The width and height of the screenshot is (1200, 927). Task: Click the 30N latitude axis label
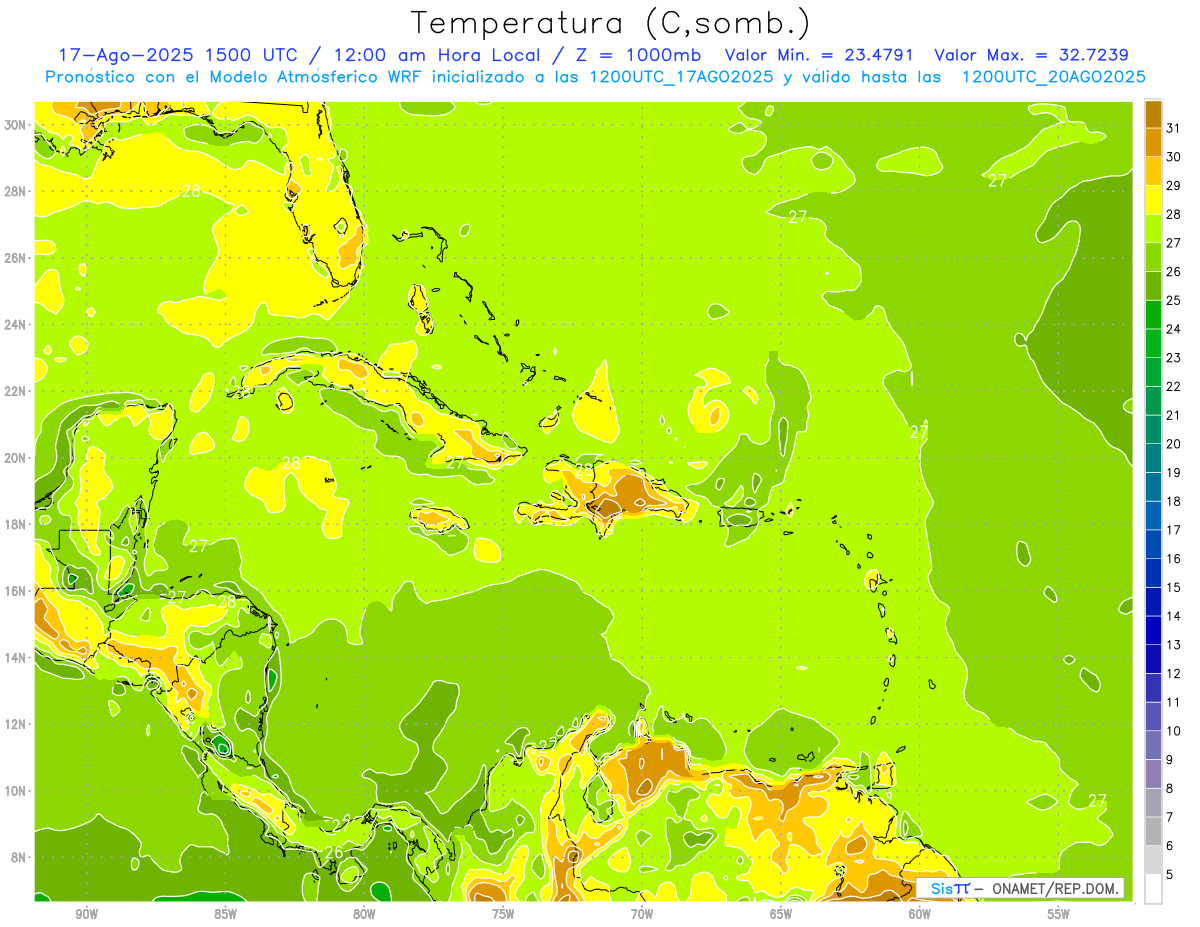pyautogui.click(x=16, y=125)
